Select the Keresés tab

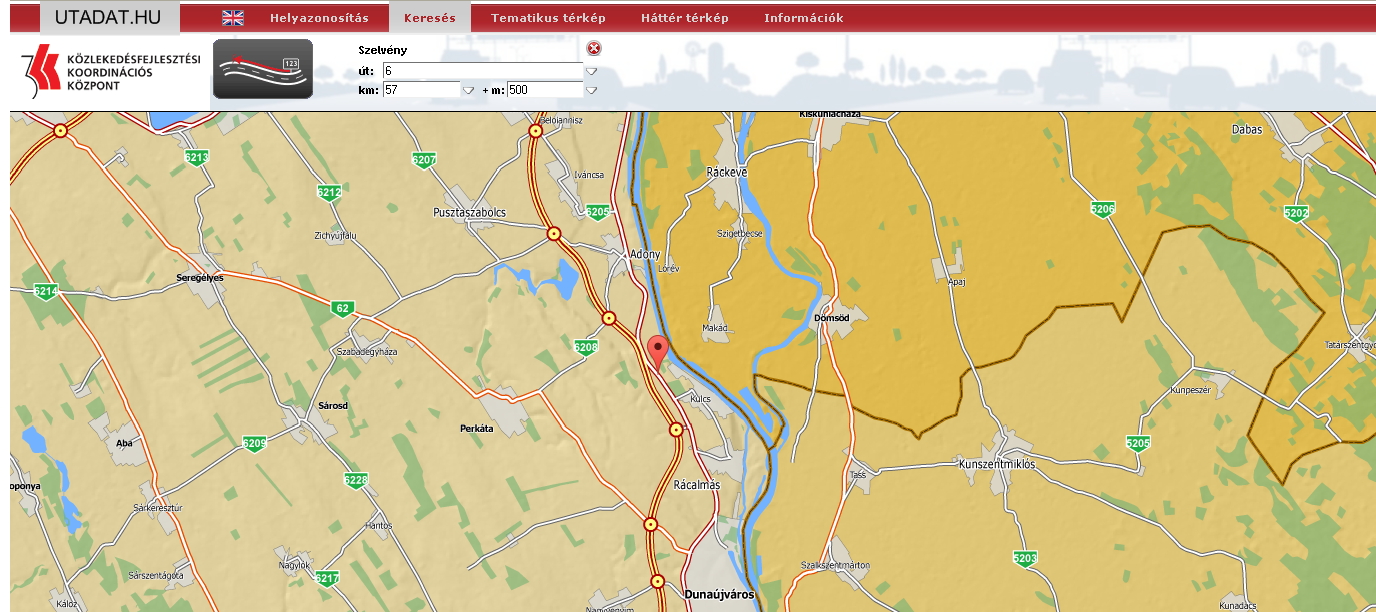pyautogui.click(x=429, y=18)
